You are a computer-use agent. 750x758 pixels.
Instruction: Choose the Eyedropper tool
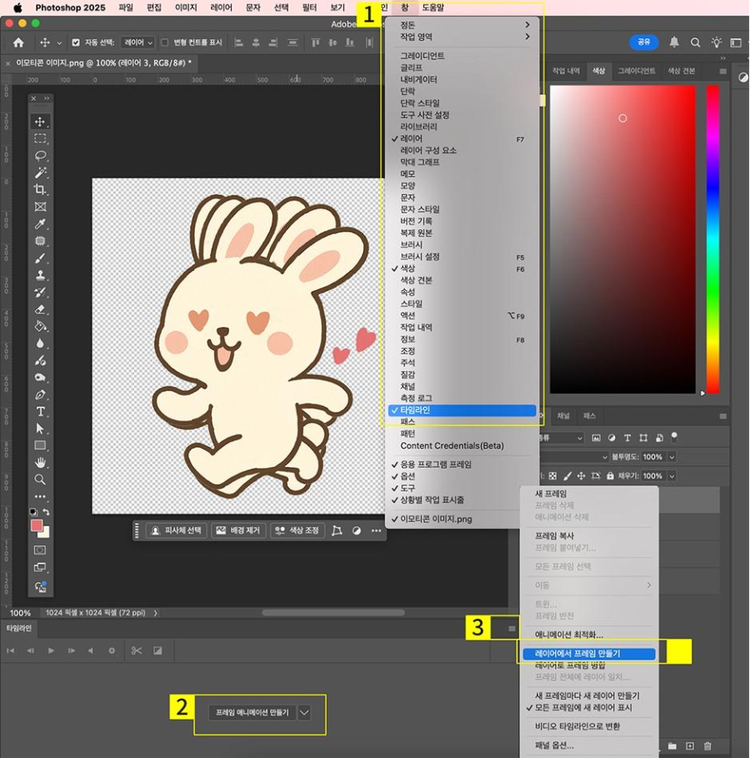pos(41,224)
